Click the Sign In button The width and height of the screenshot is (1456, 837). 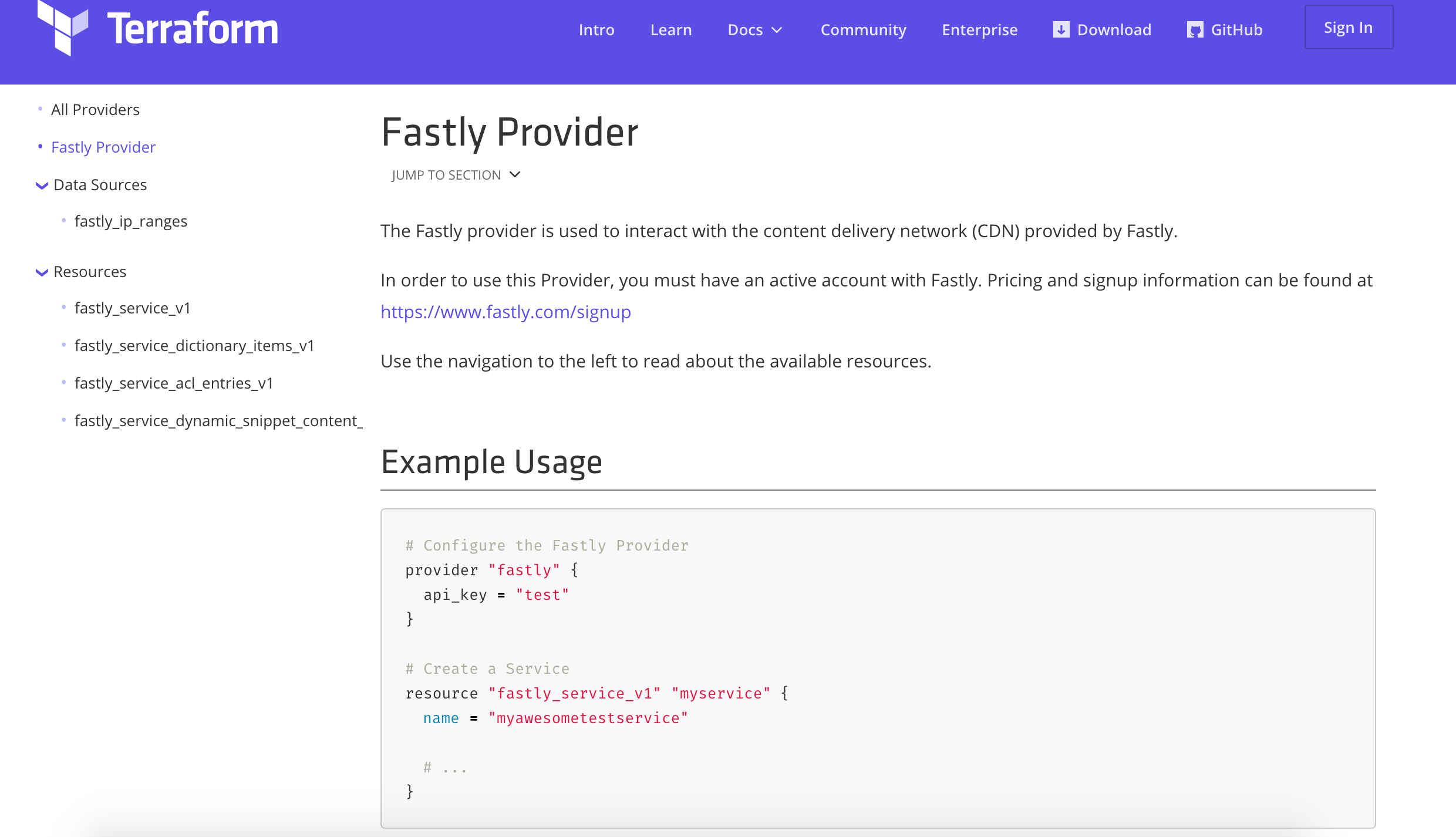point(1348,27)
